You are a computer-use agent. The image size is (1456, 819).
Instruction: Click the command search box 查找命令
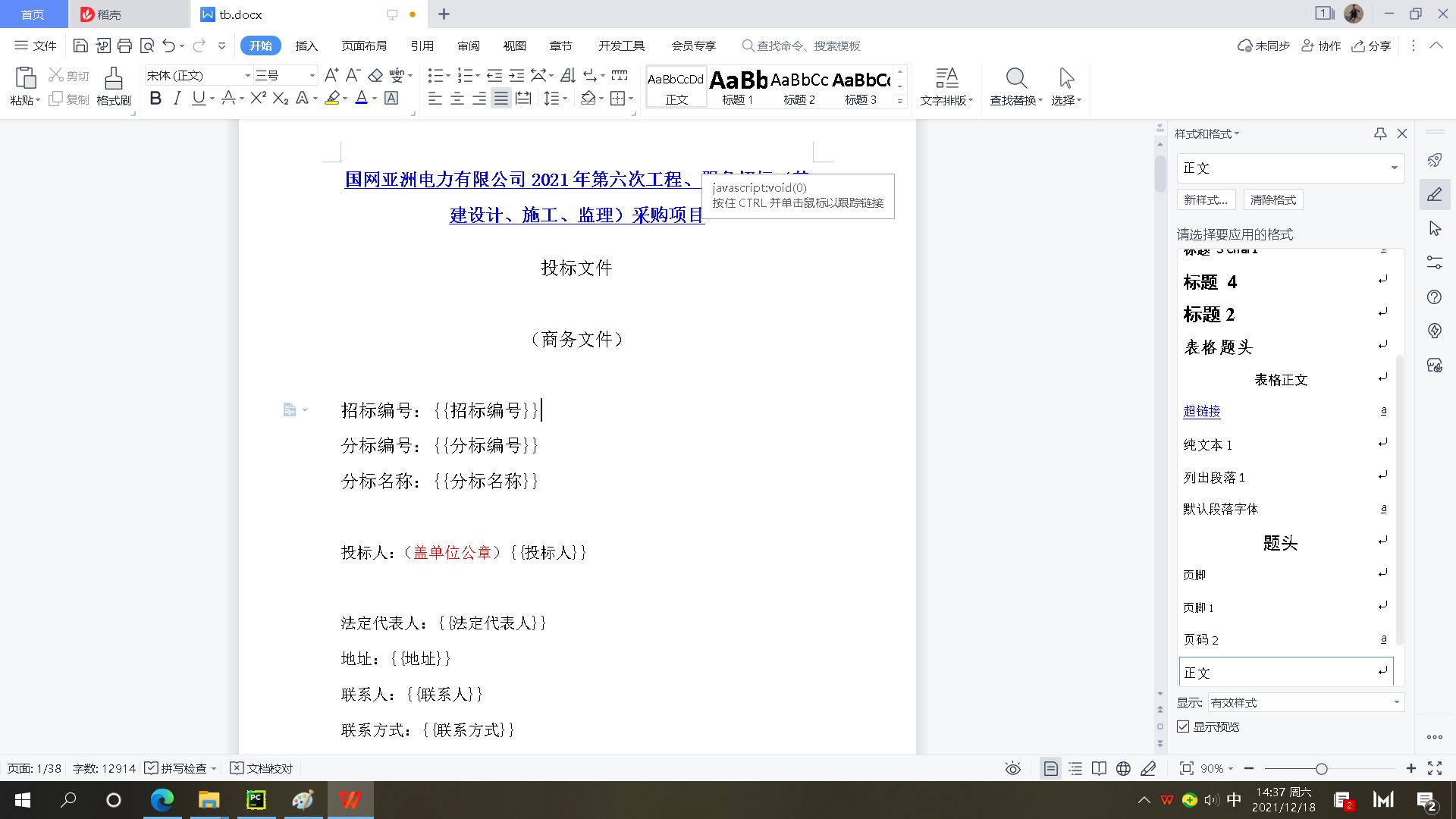coord(801,45)
